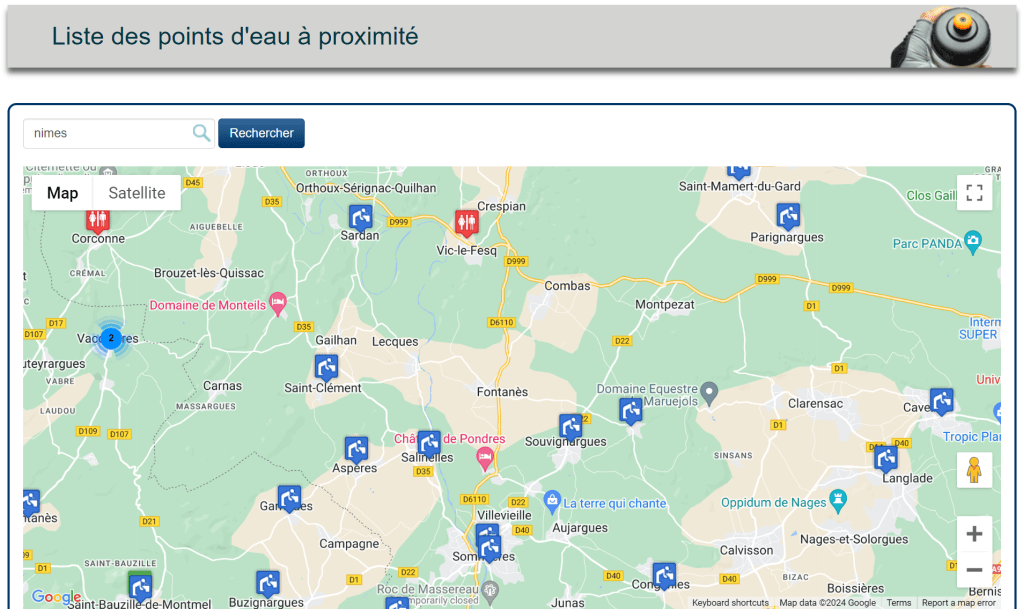Toggle fullscreen map view
This screenshot has height=609, width=1023.
click(974, 193)
